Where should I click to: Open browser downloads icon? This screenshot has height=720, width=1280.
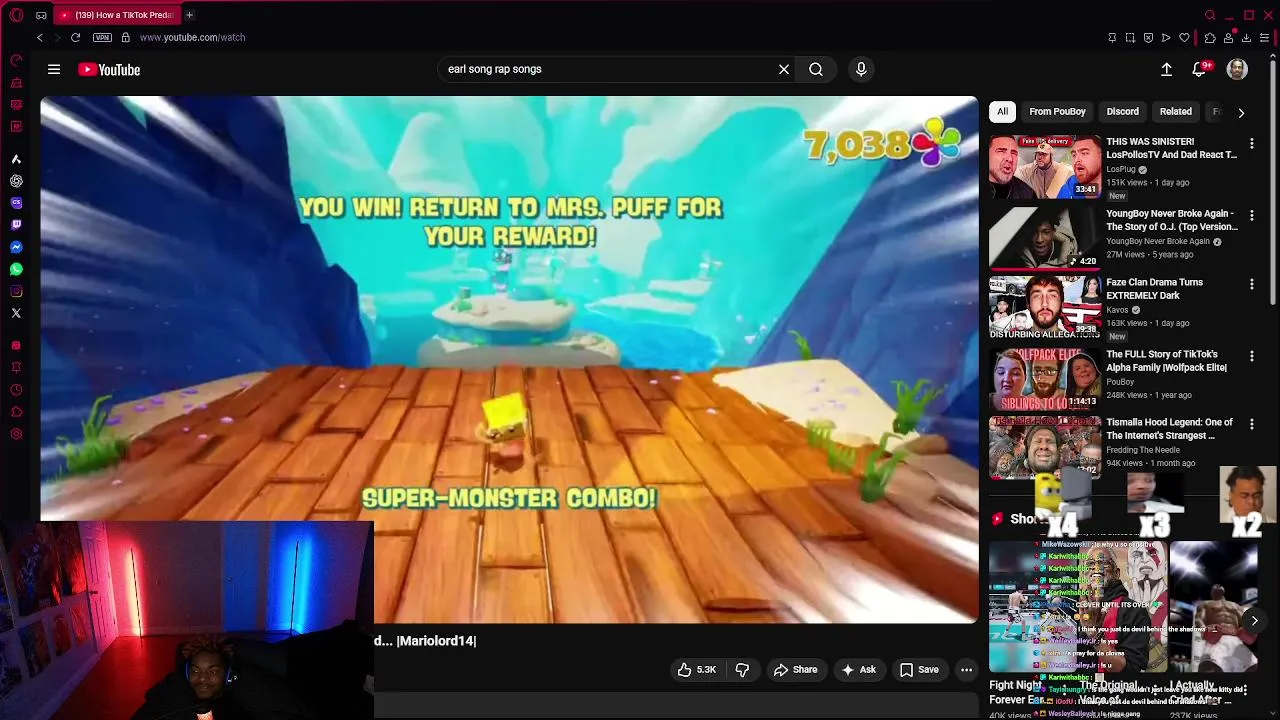[x=1246, y=38]
